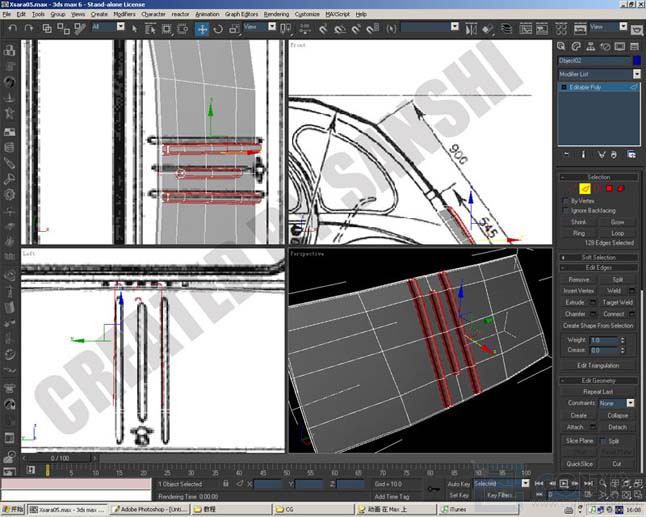646x517 pixels.
Task: Open Connect settings box button
Action: point(632,314)
